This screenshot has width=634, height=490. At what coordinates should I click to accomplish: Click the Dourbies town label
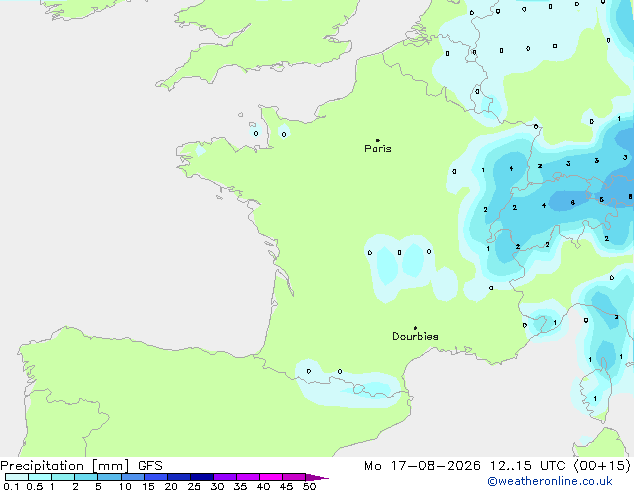point(415,336)
